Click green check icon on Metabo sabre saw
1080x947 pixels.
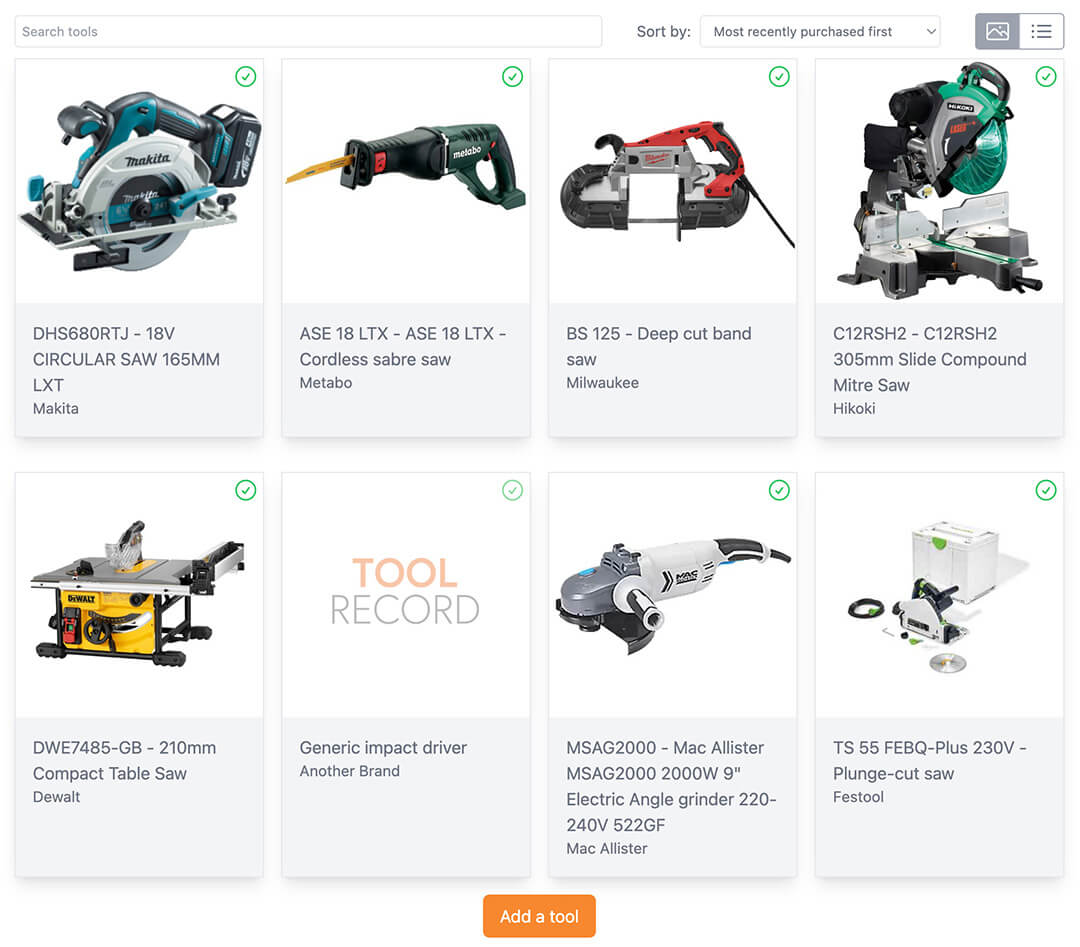[512, 76]
